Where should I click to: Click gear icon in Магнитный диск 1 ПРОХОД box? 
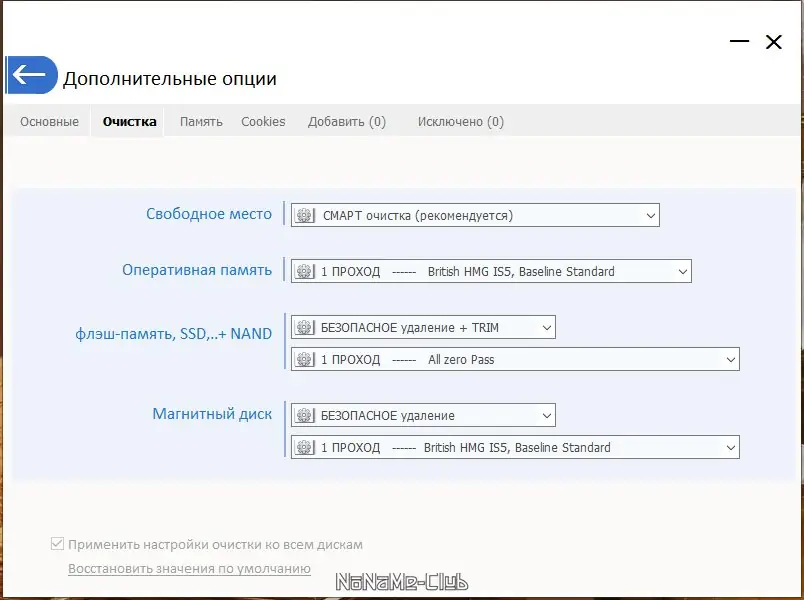[x=304, y=447]
